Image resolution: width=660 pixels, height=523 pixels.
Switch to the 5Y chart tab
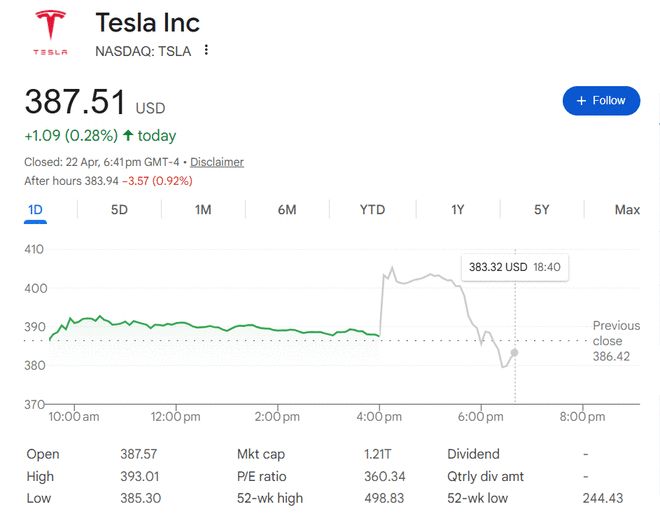tap(541, 210)
